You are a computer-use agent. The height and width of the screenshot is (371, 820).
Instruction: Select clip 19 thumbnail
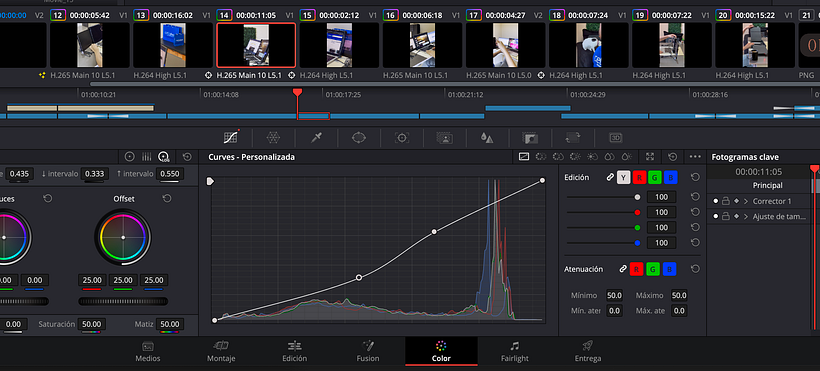click(x=671, y=45)
